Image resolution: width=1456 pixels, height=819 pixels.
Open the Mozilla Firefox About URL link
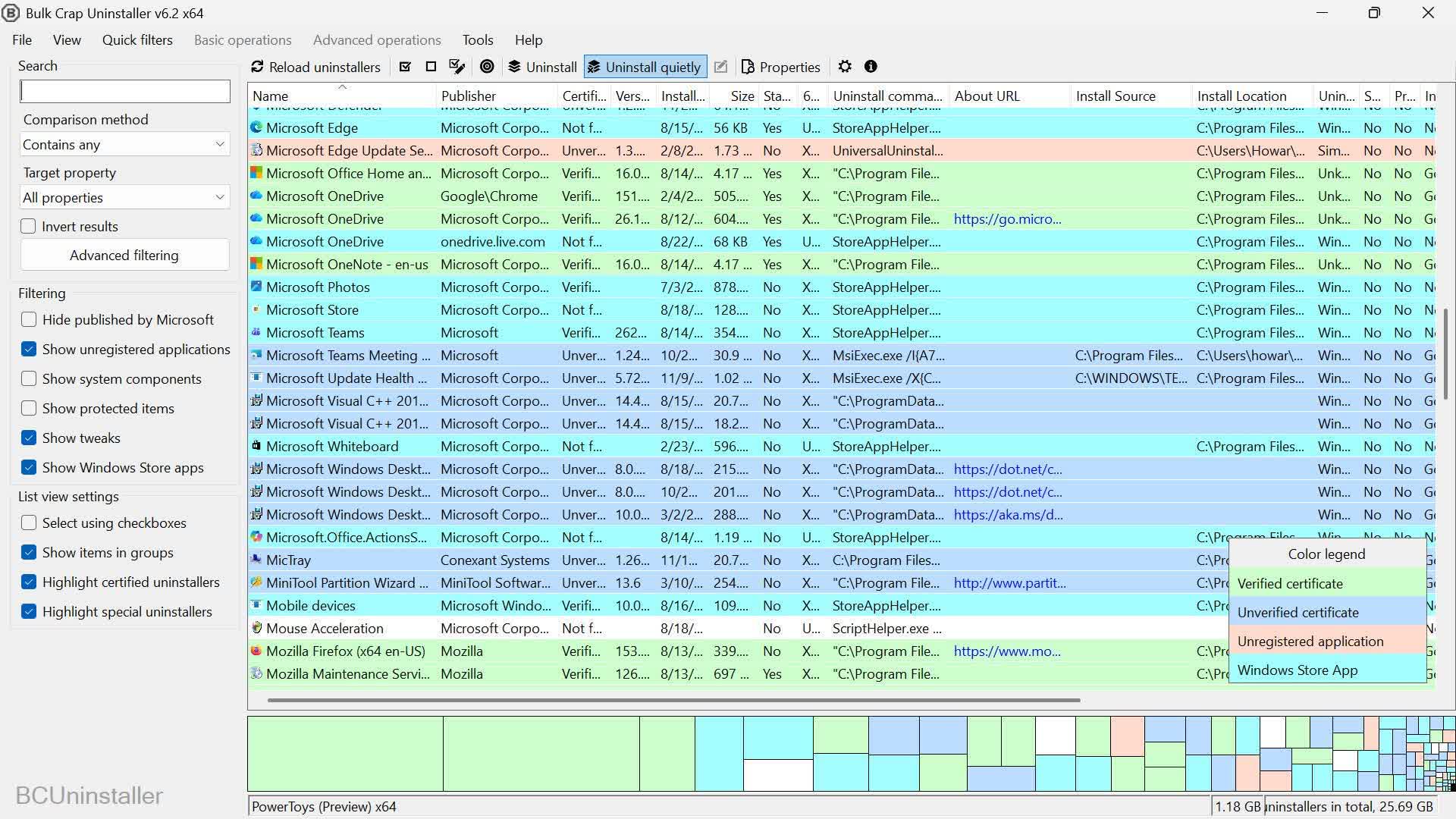click(1007, 651)
